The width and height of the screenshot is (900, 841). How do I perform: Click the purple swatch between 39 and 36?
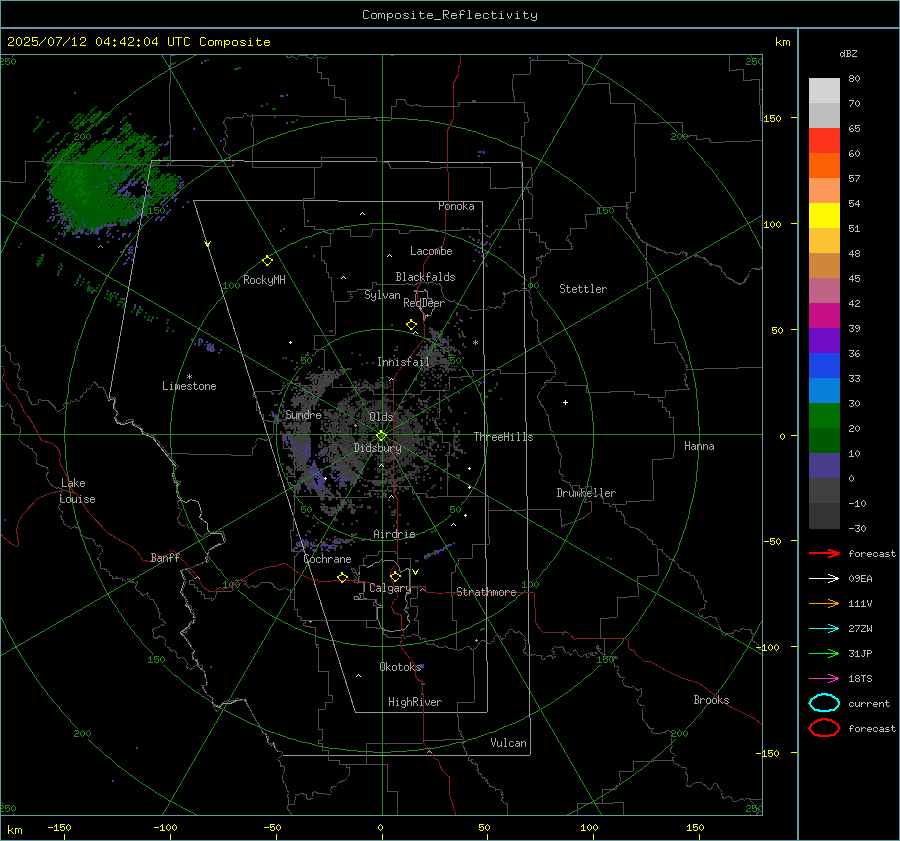click(824, 340)
